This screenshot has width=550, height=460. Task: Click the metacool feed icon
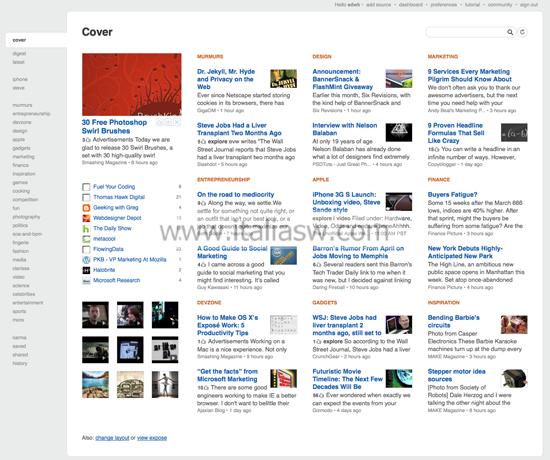point(86,239)
